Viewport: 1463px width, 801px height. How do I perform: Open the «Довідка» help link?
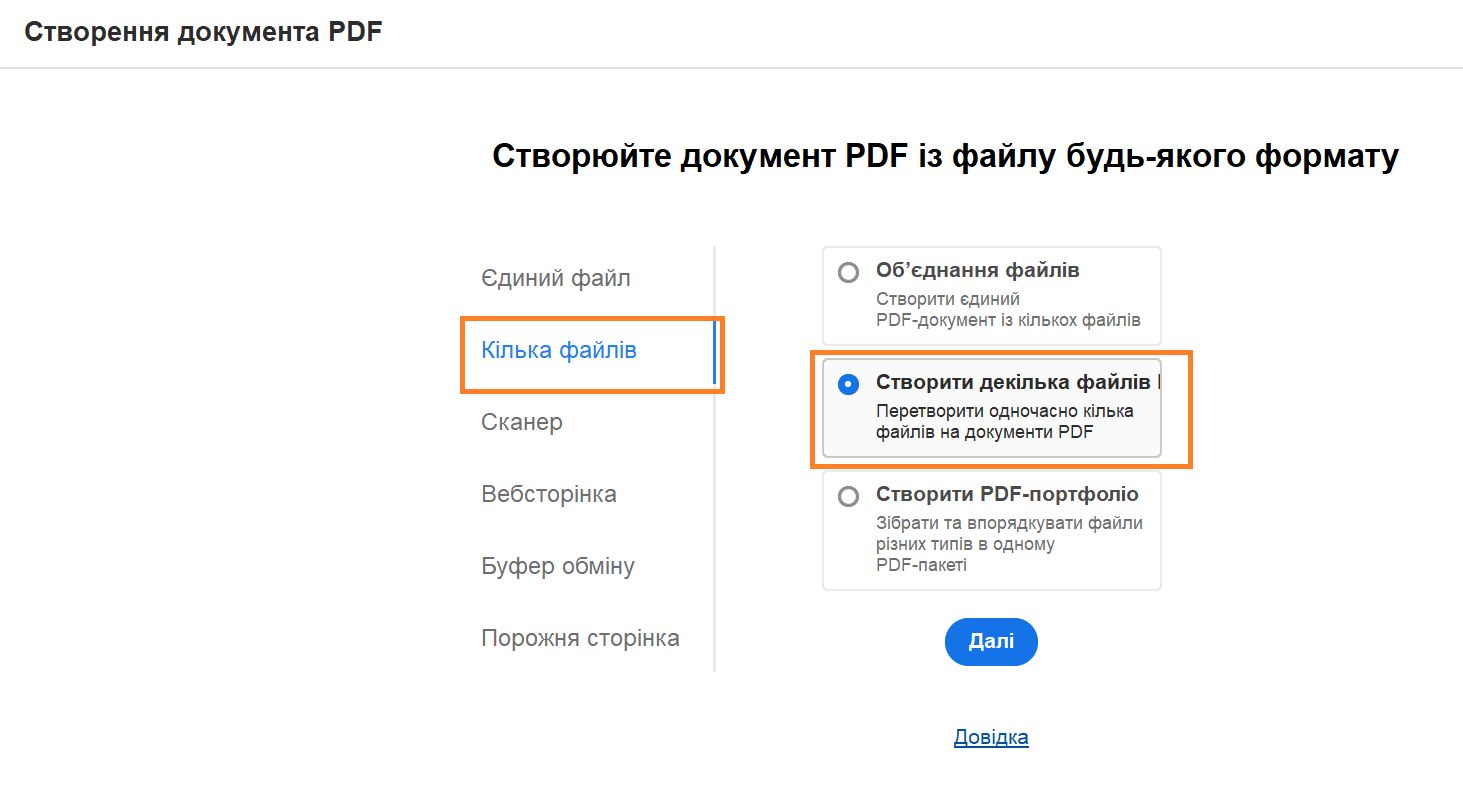(990, 737)
